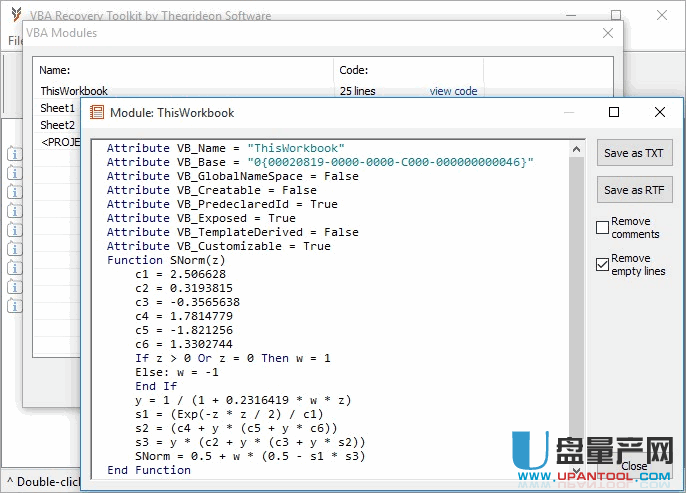
Task: Open view code link for ThisWorkbook
Action: pyautogui.click(x=453, y=91)
